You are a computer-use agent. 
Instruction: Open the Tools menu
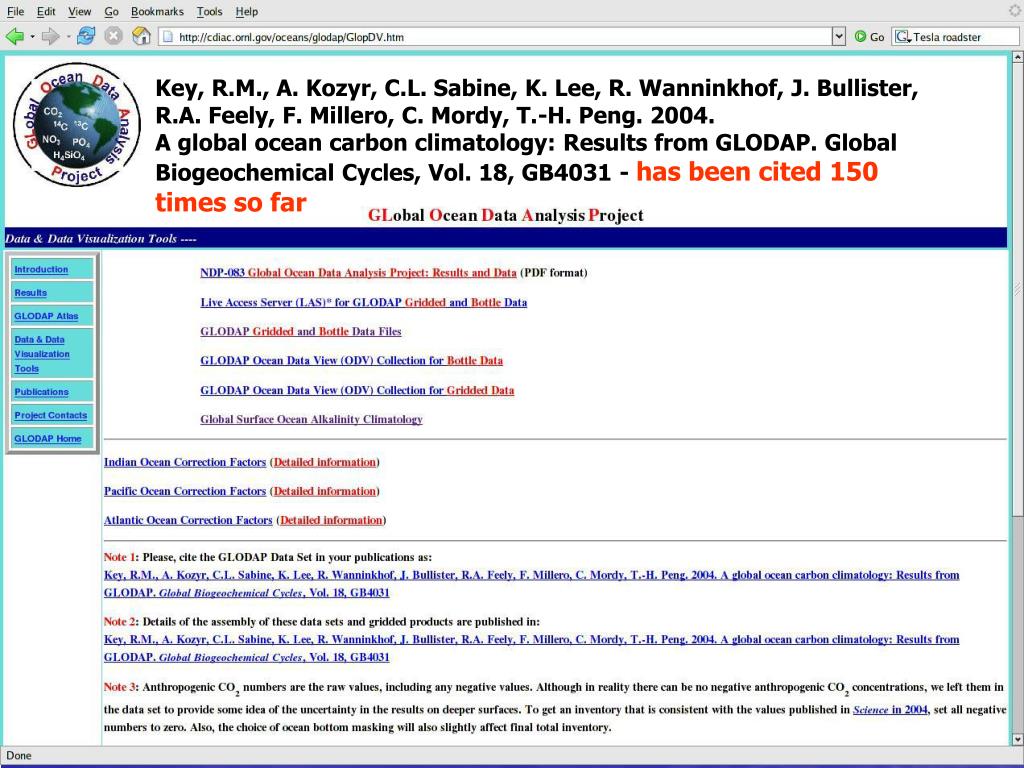tap(209, 12)
